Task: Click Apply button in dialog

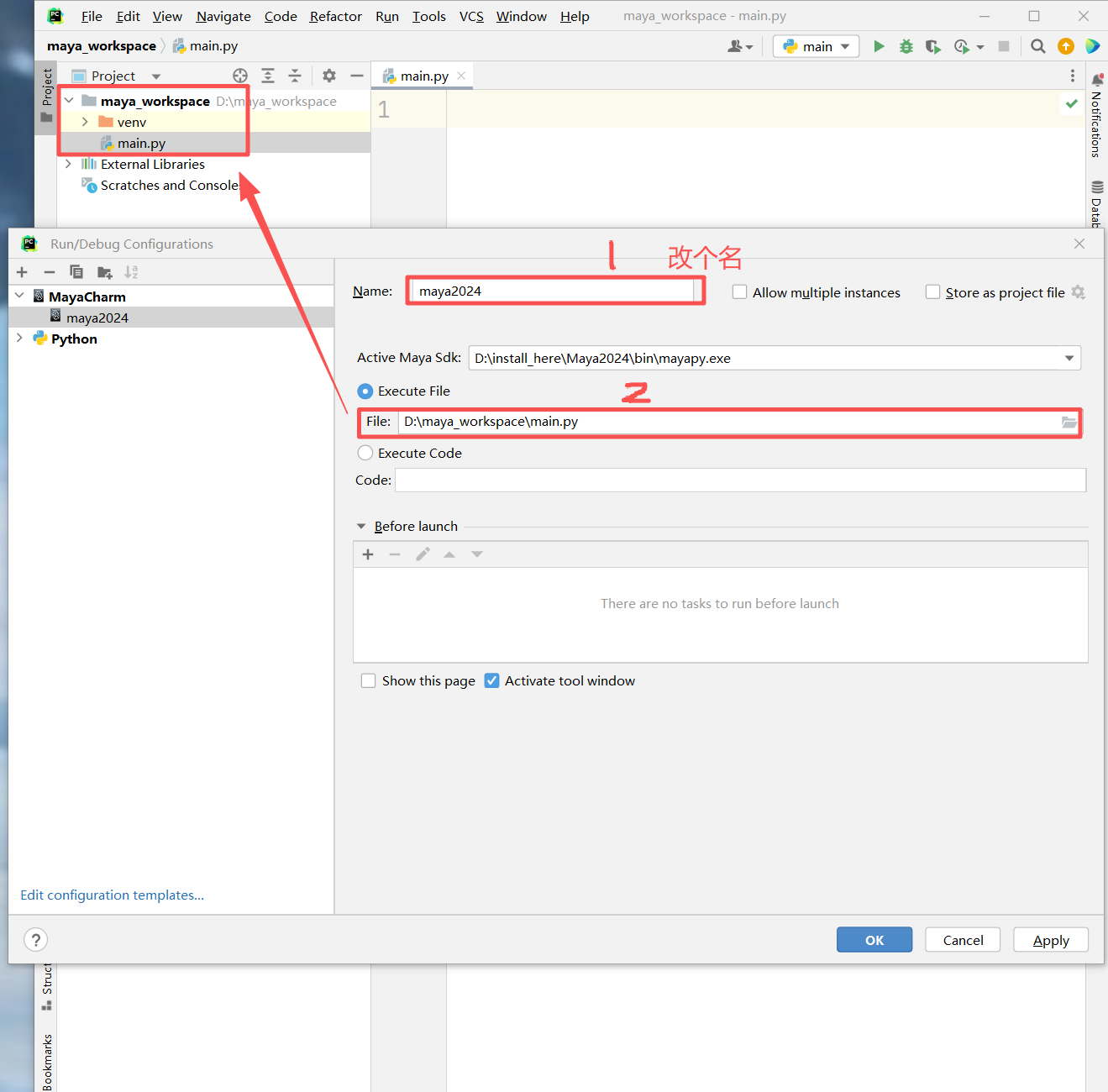Action: pos(1051,940)
